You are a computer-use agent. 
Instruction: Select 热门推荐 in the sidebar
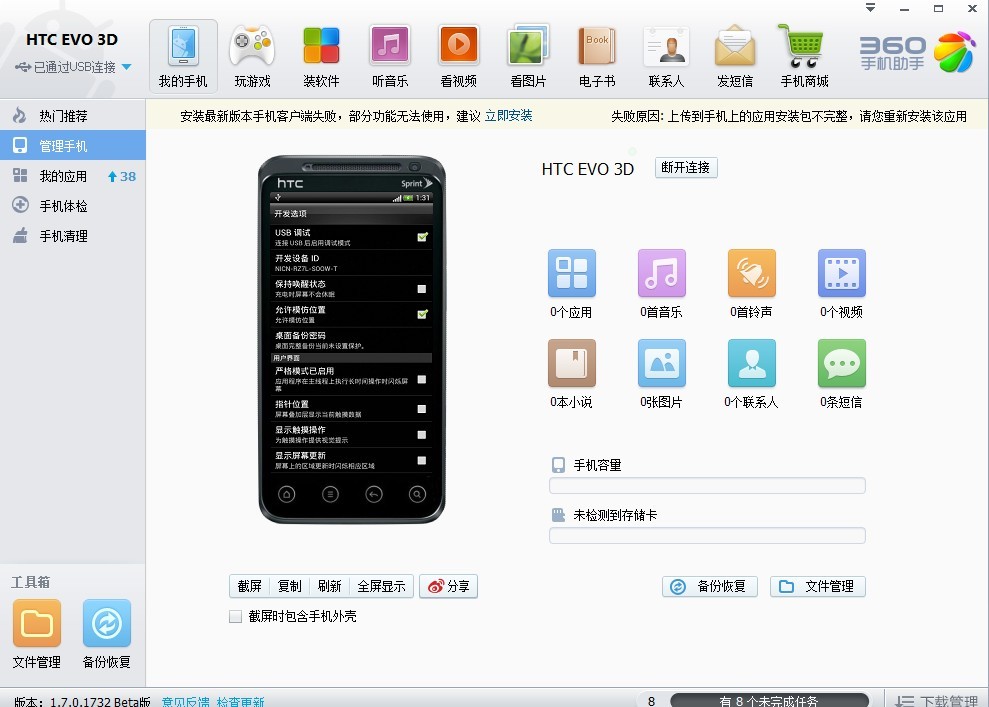[x=73, y=116]
